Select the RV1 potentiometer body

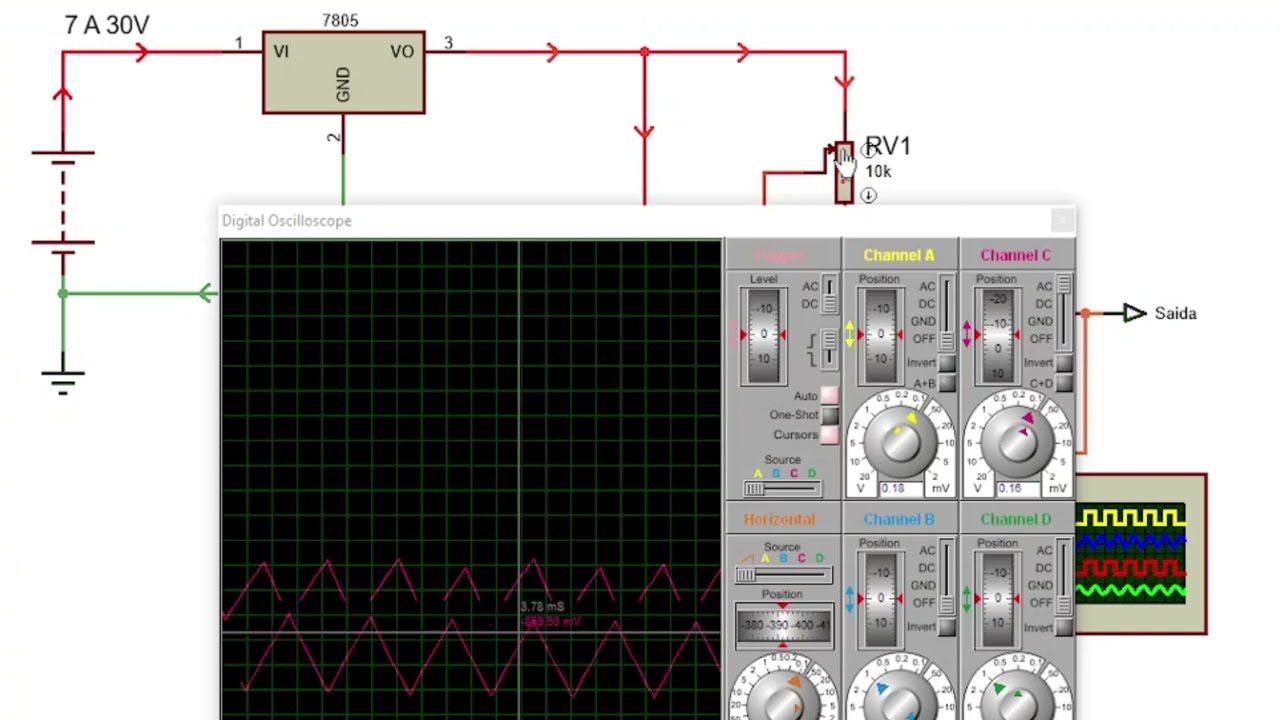point(844,172)
